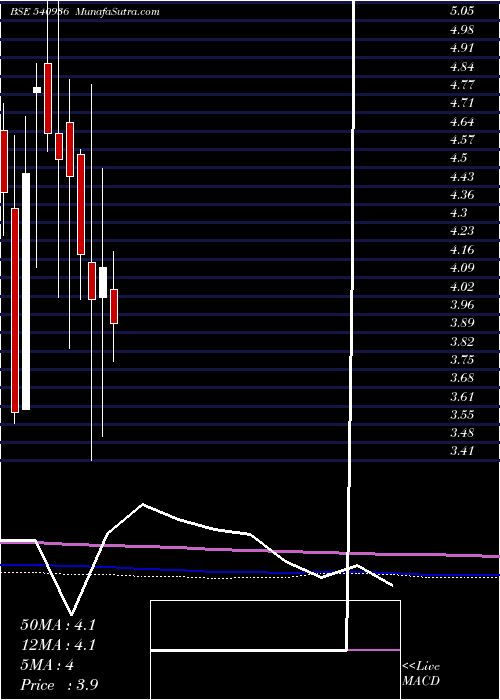This screenshot has height=700, width=500.
Task: Select the 4.16 price axis label
Action: [462, 250]
